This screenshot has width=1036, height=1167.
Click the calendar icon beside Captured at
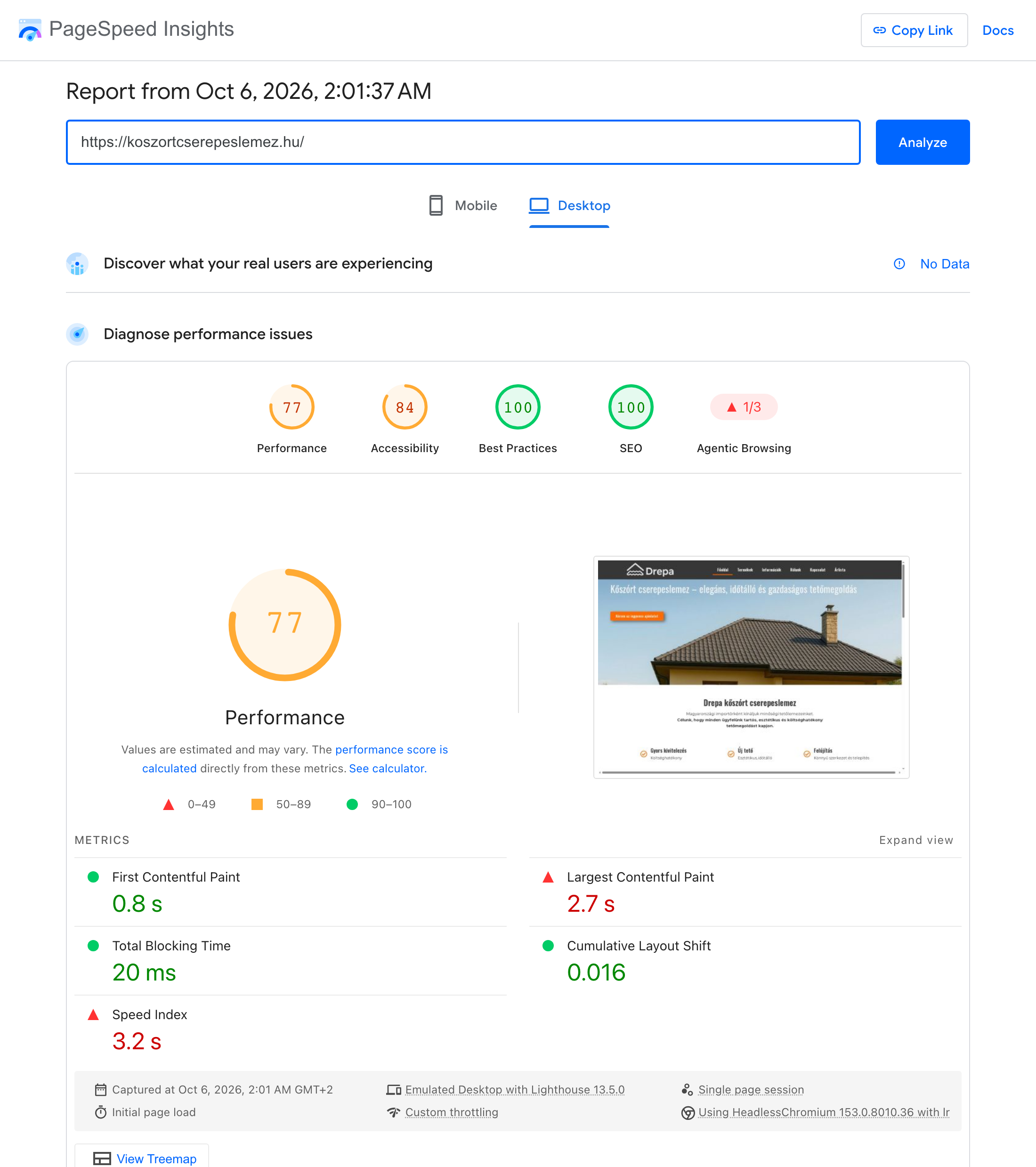pos(100,1089)
